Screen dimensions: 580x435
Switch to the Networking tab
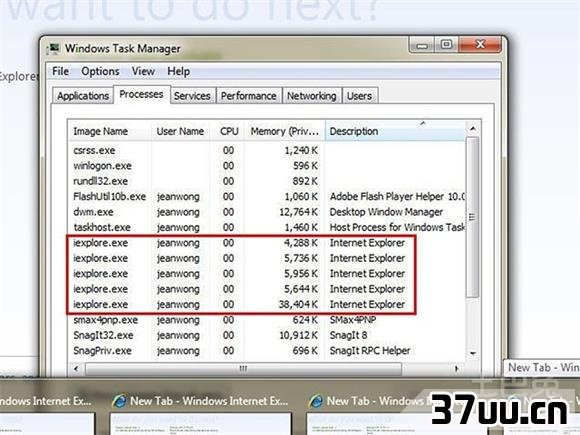coord(312,96)
